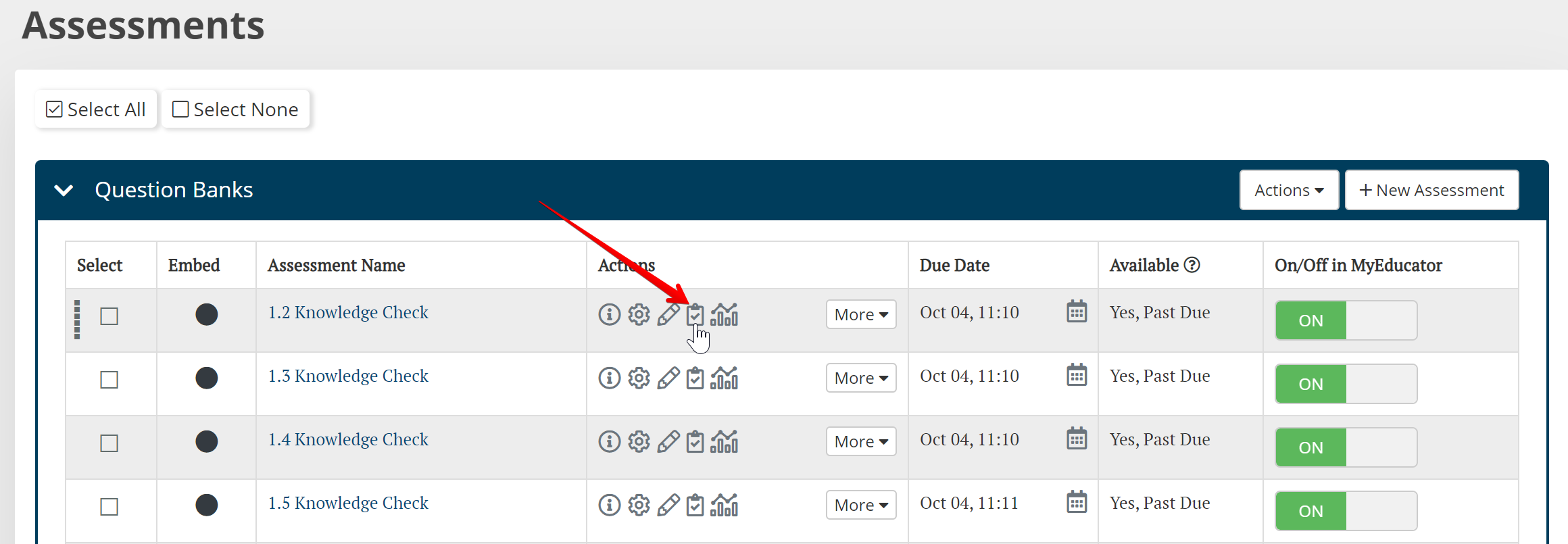This screenshot has height=544, width=1568.
Task: Open due date calendar for 1.3 Knowledge Check
Action: click(x=1077, y=375)
